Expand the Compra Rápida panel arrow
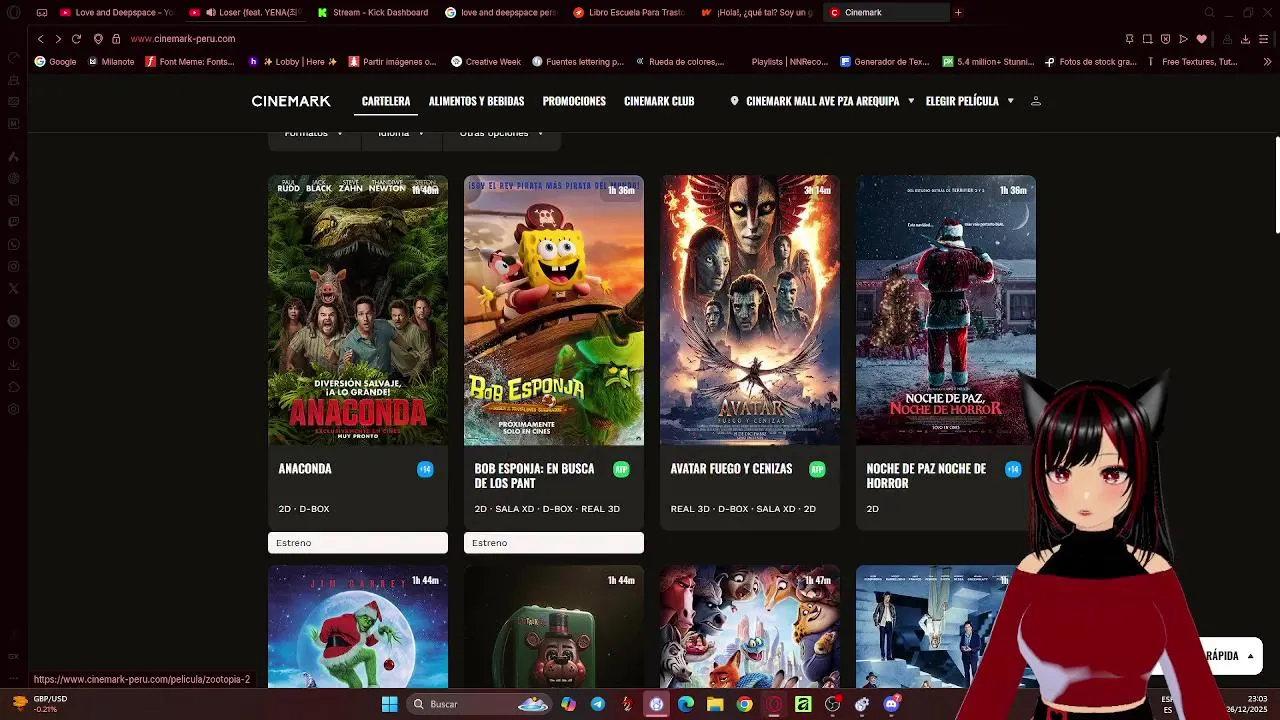The height and width of the screenshot is (720, 1280). 1250,656
